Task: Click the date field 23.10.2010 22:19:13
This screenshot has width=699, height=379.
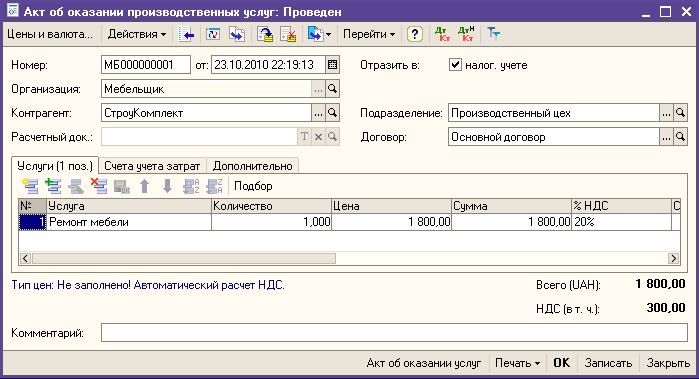Action: [x=268, y=65]
